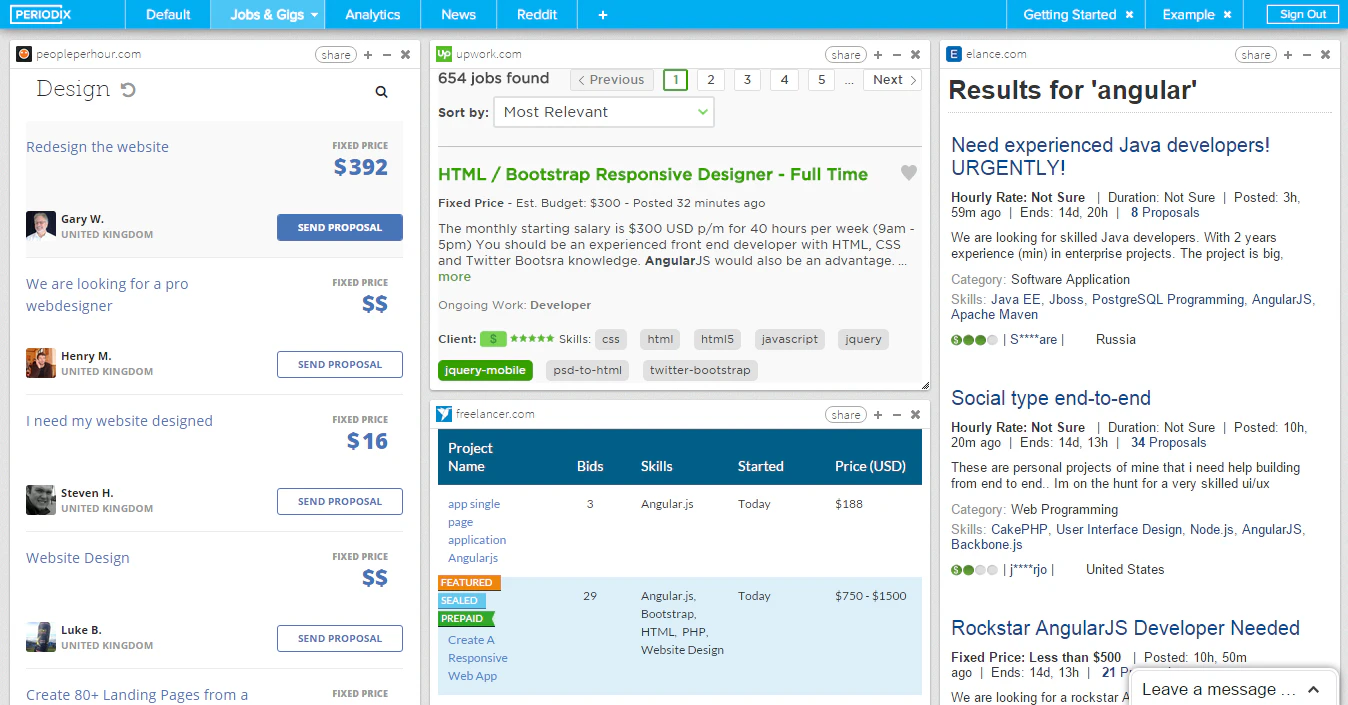Select the twitter-bootstrap skill tag
This screenshot has width=1348, height=705.
coord(700,370)
